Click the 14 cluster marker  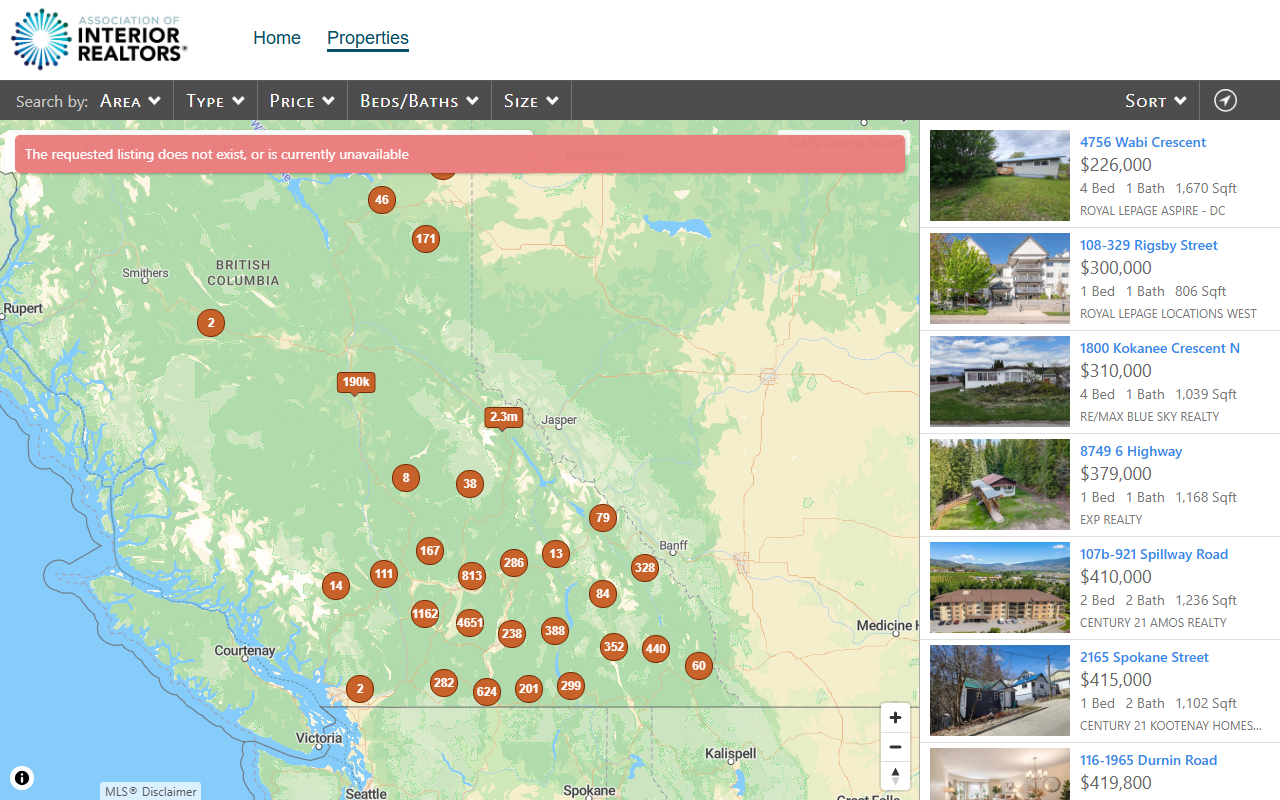(x=336, y=587)
